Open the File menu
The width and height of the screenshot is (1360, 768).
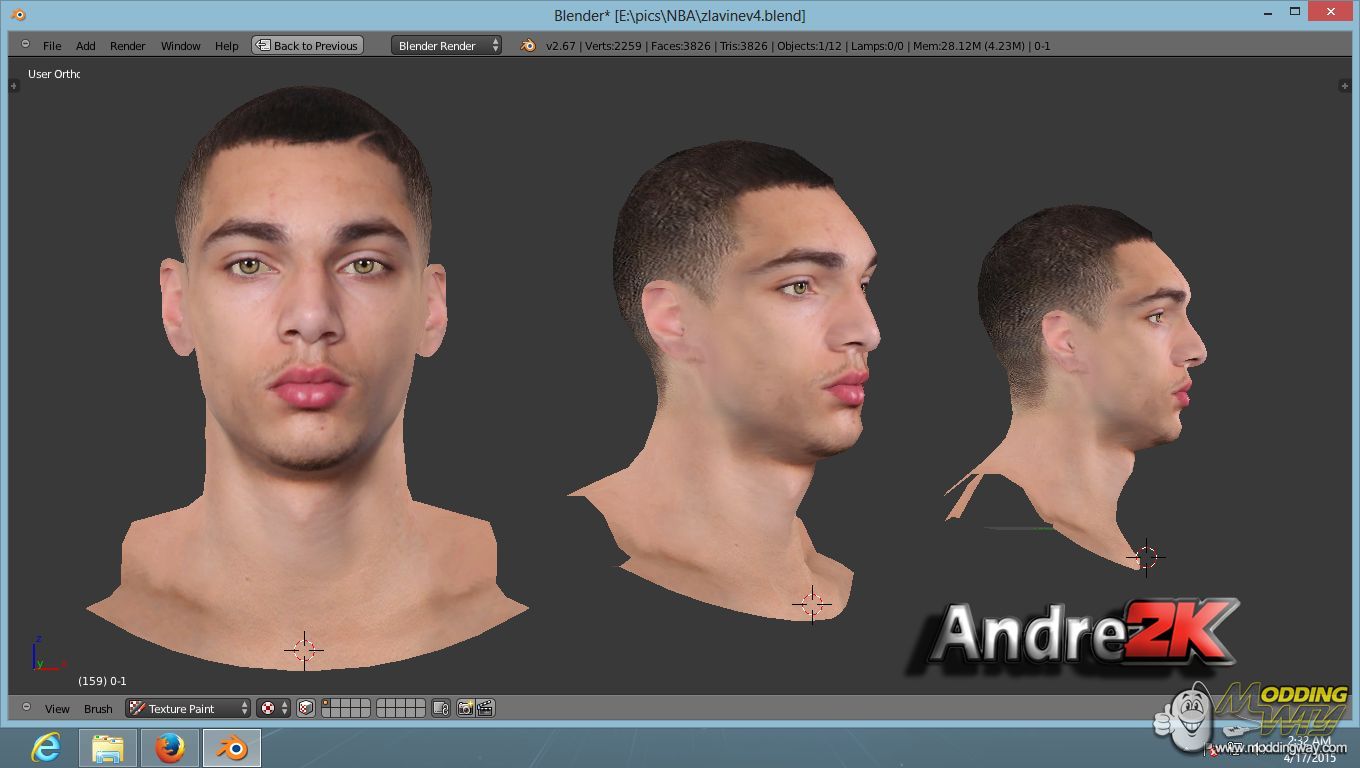pyautogui.click(x=52, y=46)
